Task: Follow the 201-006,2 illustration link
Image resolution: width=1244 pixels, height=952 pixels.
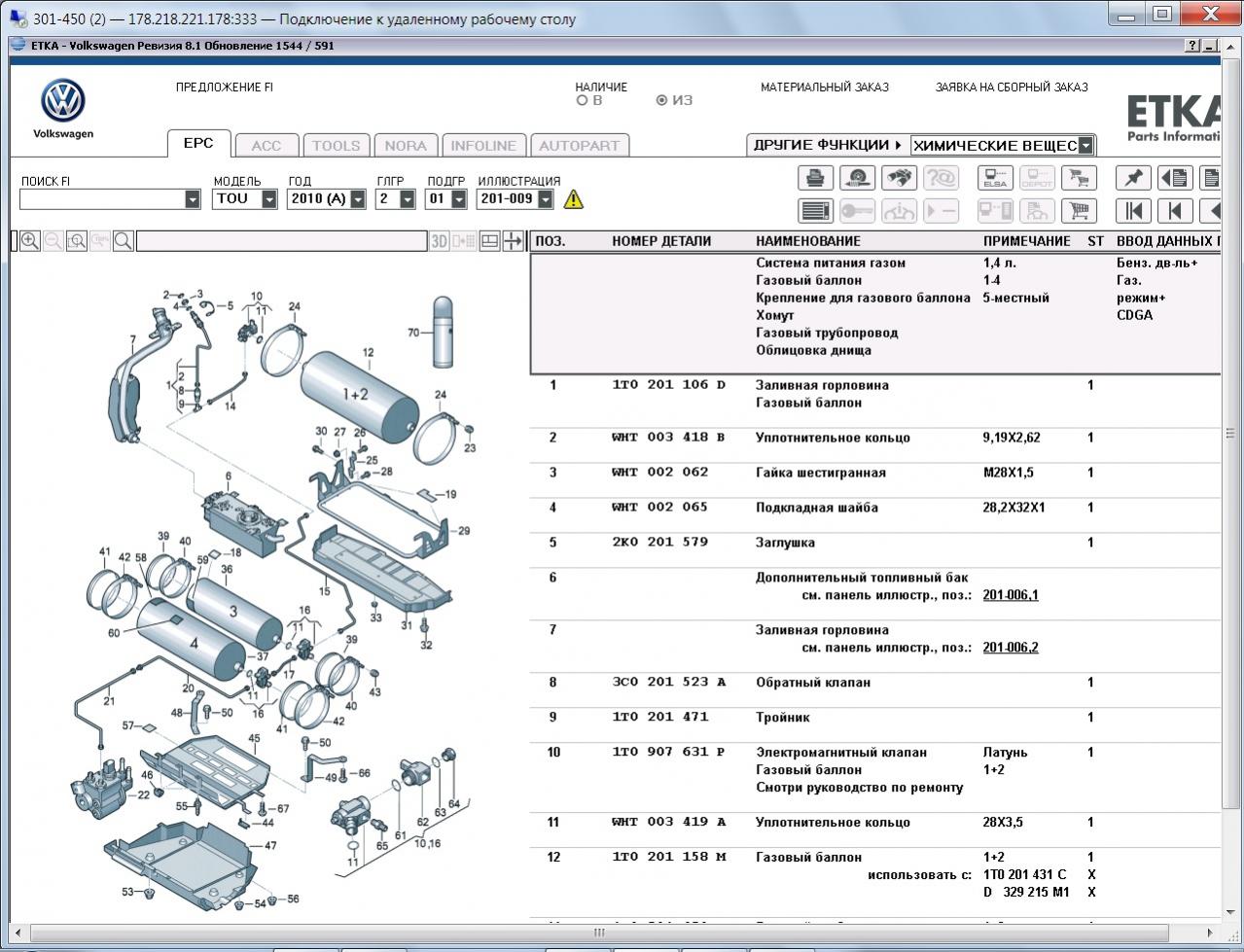Action: tap(1011, 648)
